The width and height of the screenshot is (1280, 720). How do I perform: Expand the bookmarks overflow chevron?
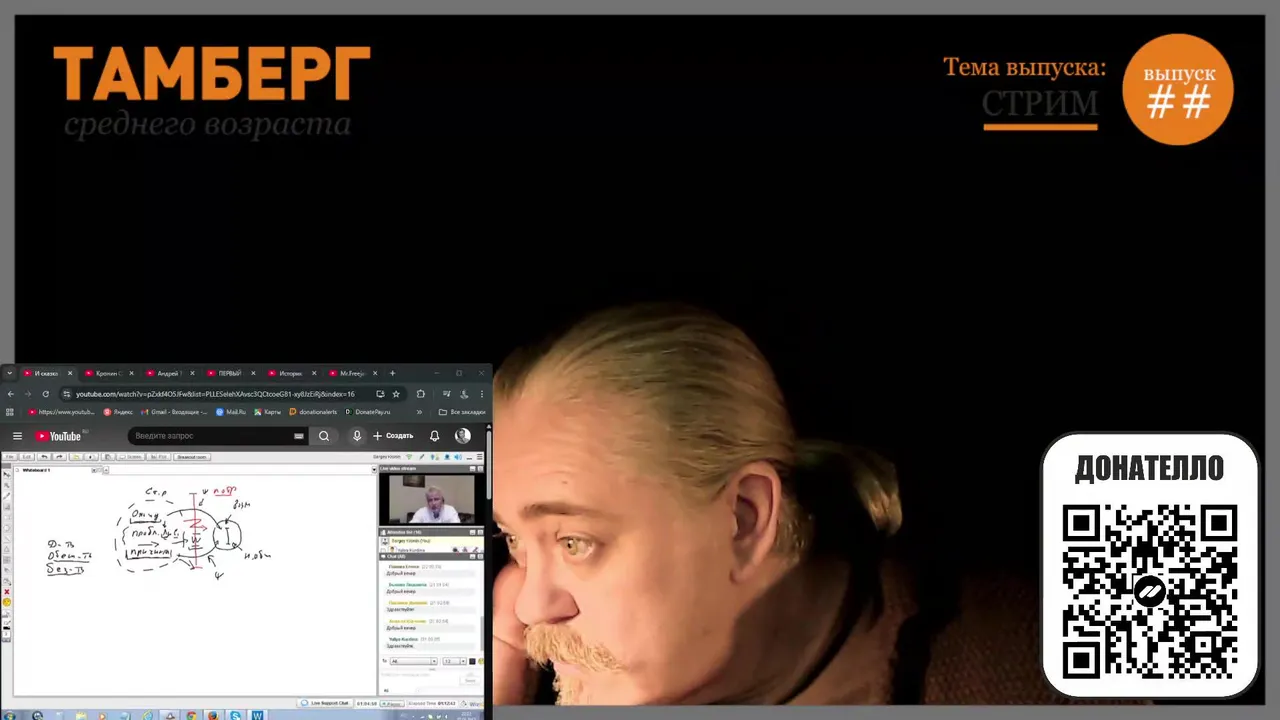tap(420, 412)
